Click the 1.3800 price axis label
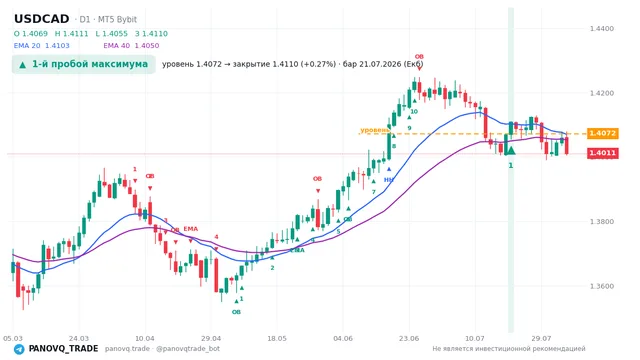 coord(602,222)
